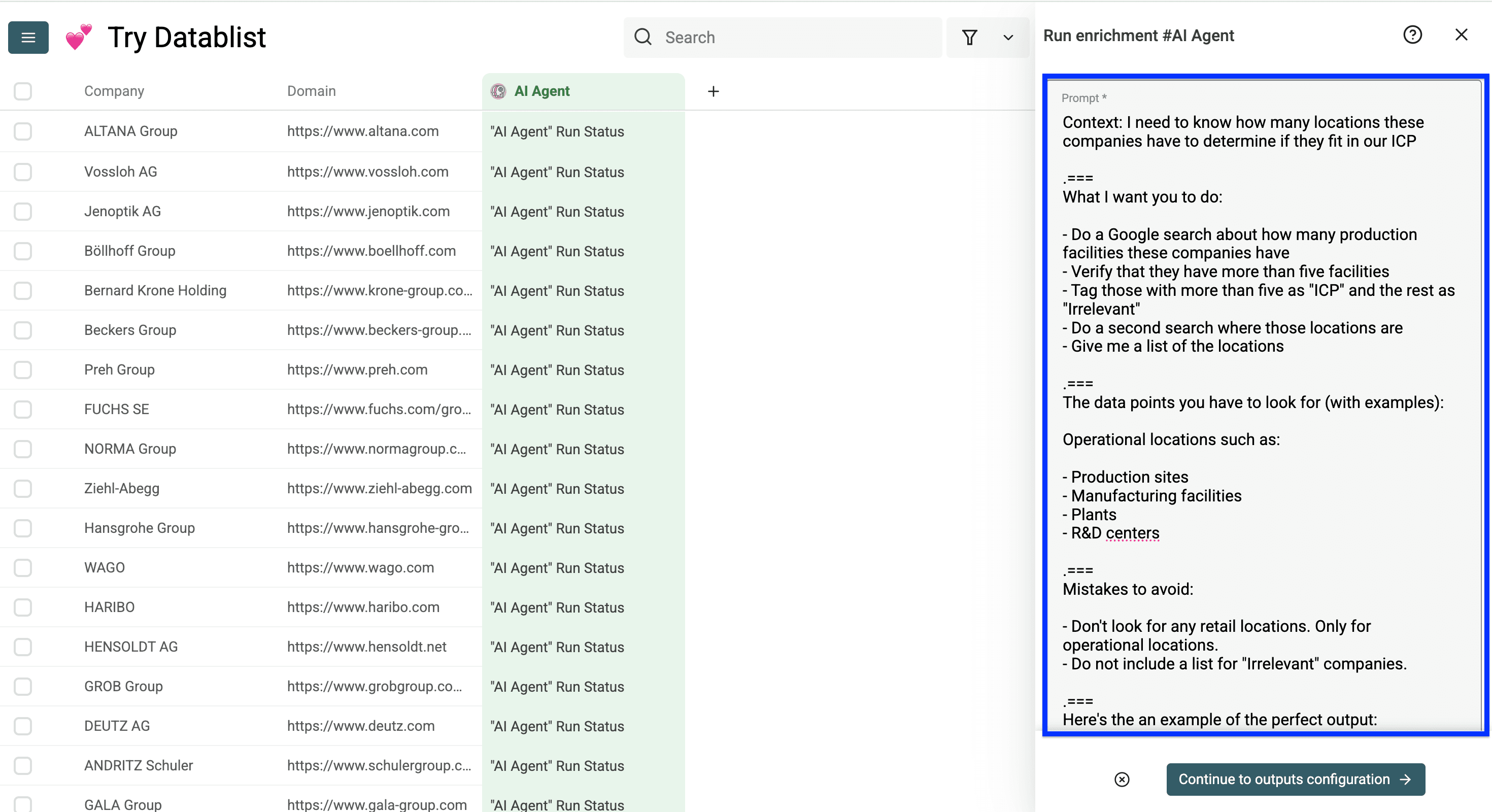
Task: Close the Run enrichment panel
Action: click(x=1462, y=35)
